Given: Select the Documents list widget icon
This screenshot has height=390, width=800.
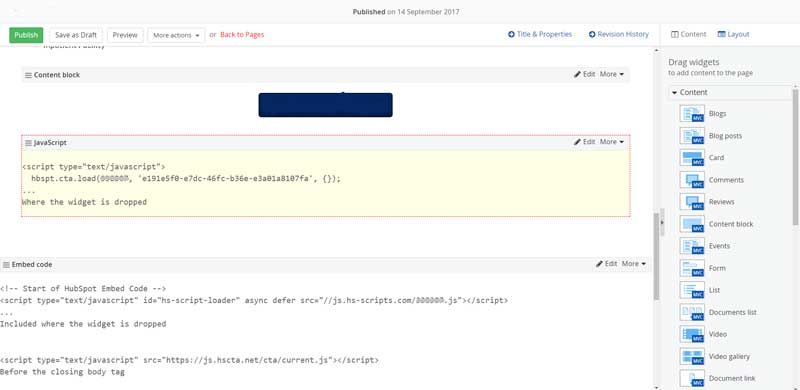Looking at the screenshot, I should point(692,312).
